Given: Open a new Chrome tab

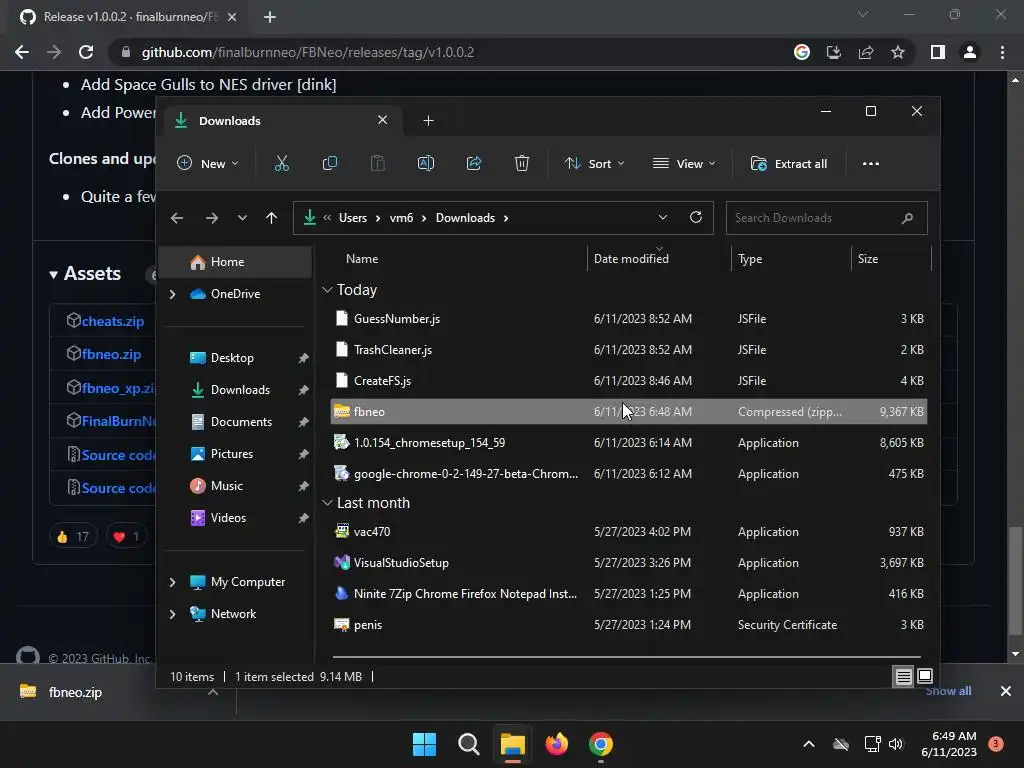Looking at the screenshot, I should click(270, 17).
